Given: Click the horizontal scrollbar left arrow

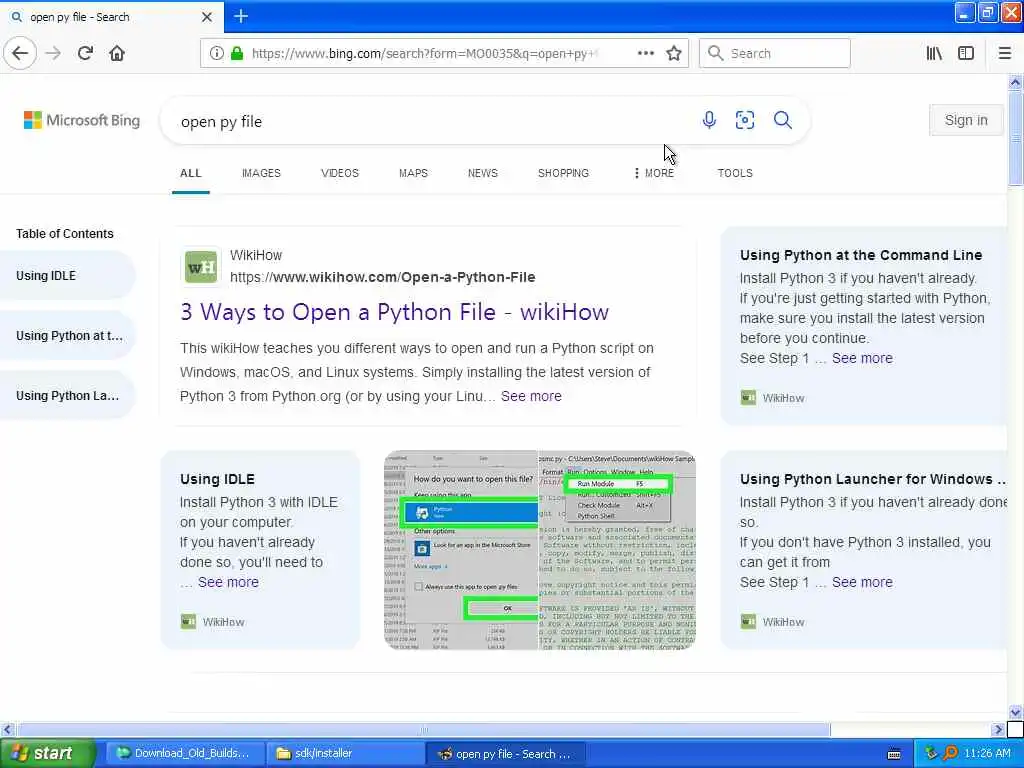Looking at the screenshot, I should (7, 729).
